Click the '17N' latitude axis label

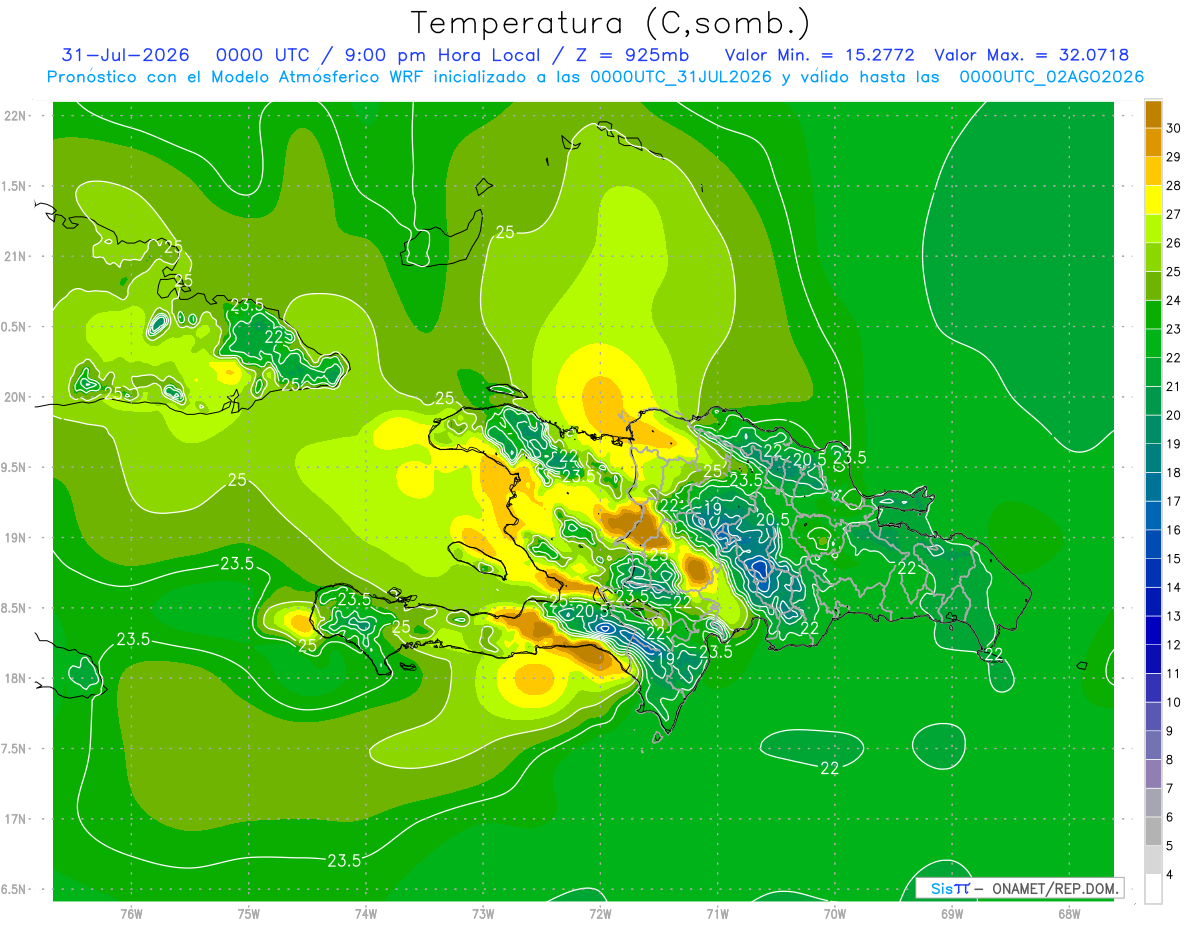[x=15, y=819]
